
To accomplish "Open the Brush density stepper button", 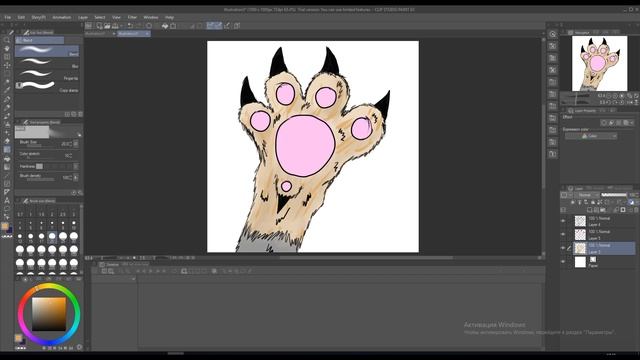I will click(76, 178).
